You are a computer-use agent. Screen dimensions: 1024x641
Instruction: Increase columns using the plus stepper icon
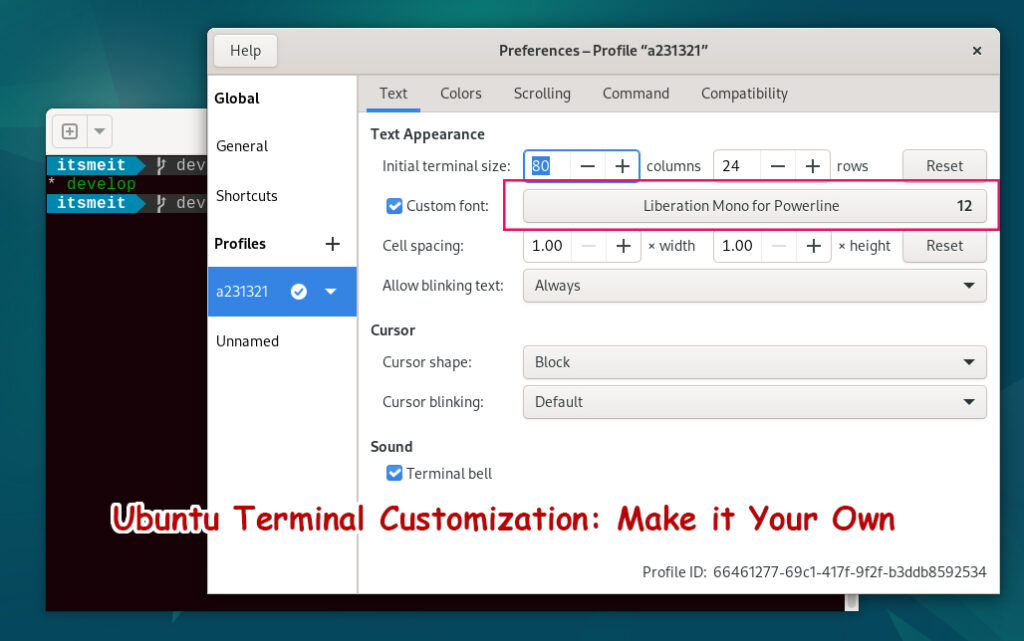[622, 166]
